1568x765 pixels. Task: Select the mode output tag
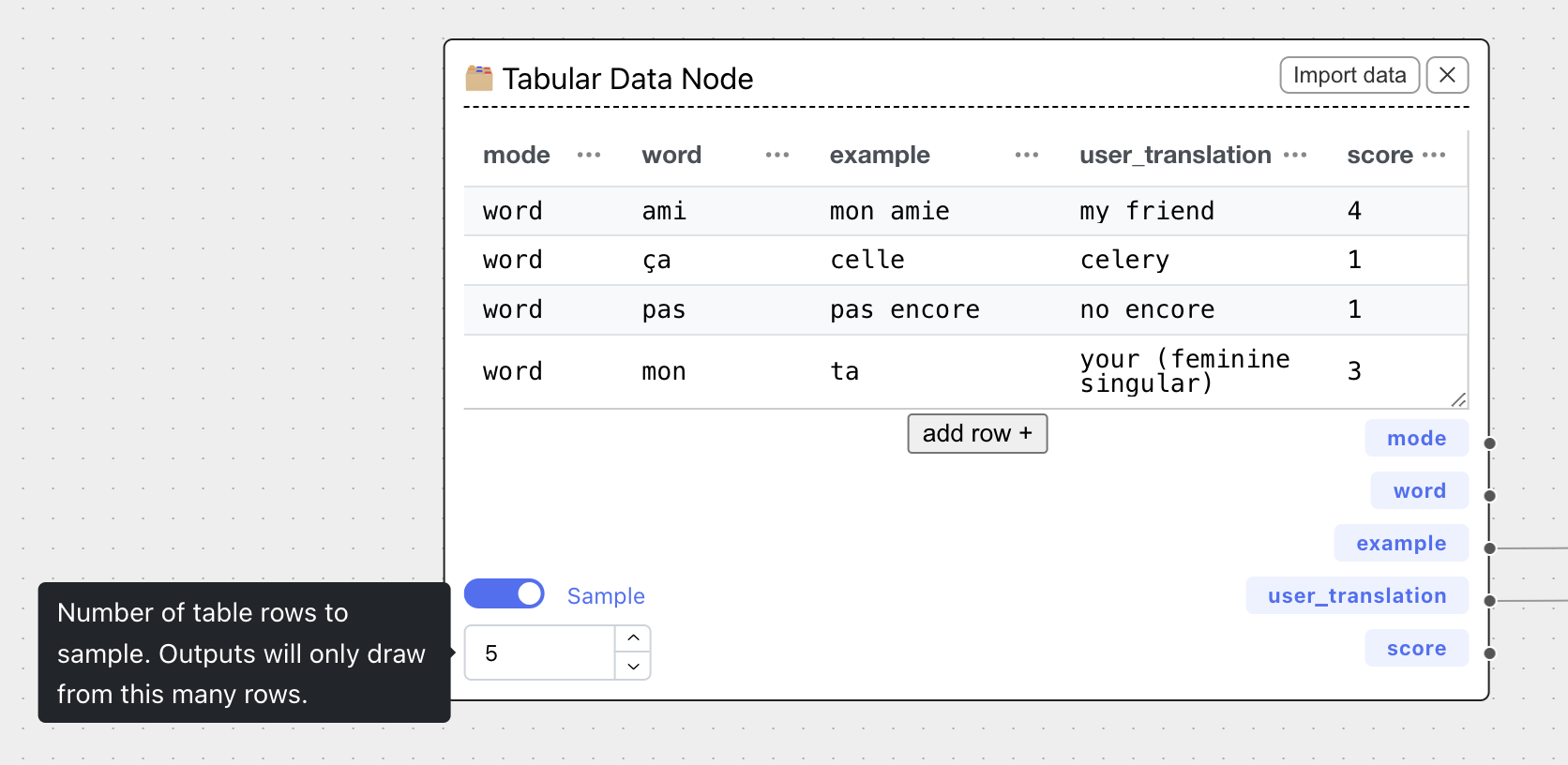(x=1416, y=439)
